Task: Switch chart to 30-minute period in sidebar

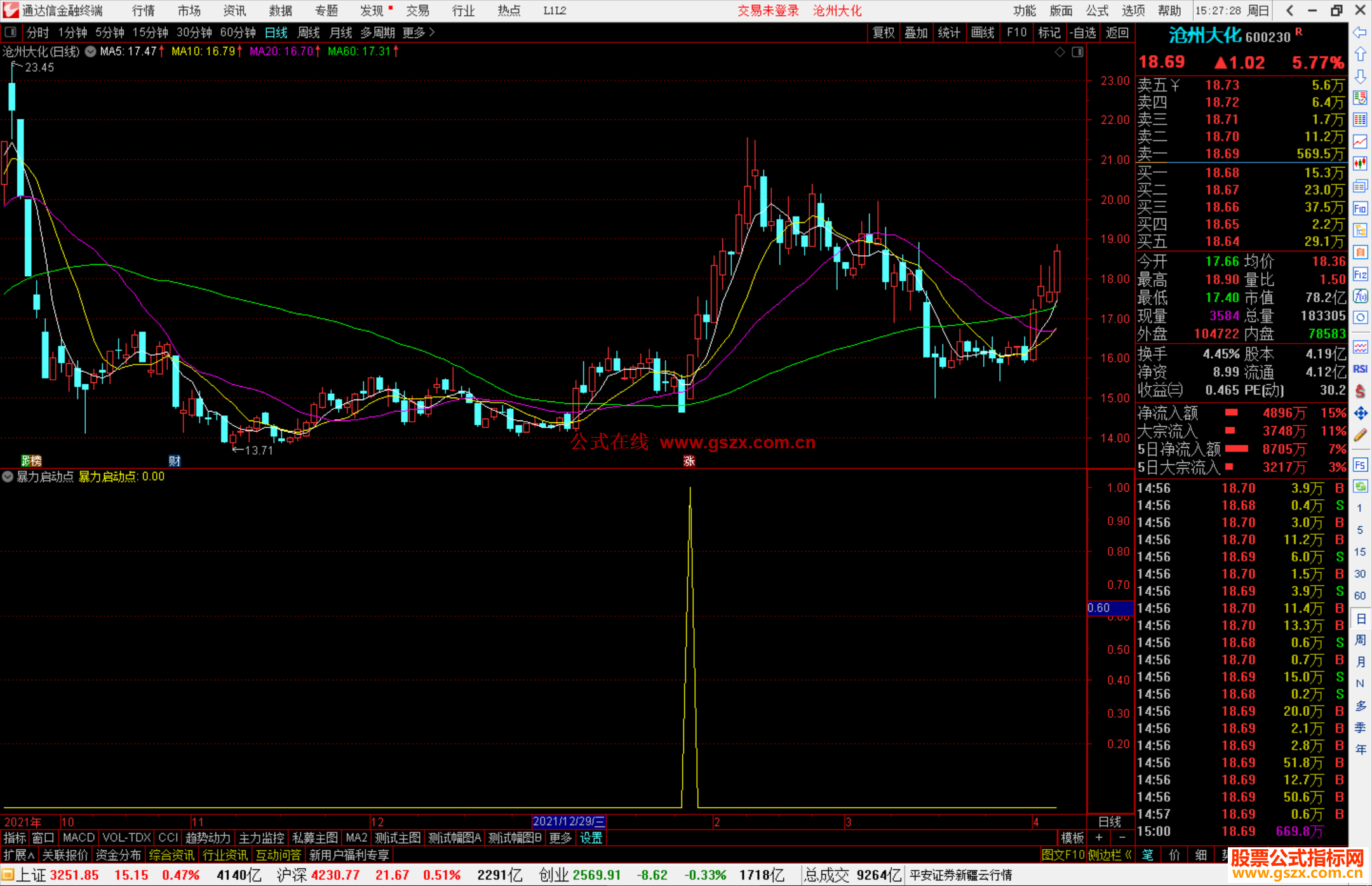Action: click(1359, 574)
